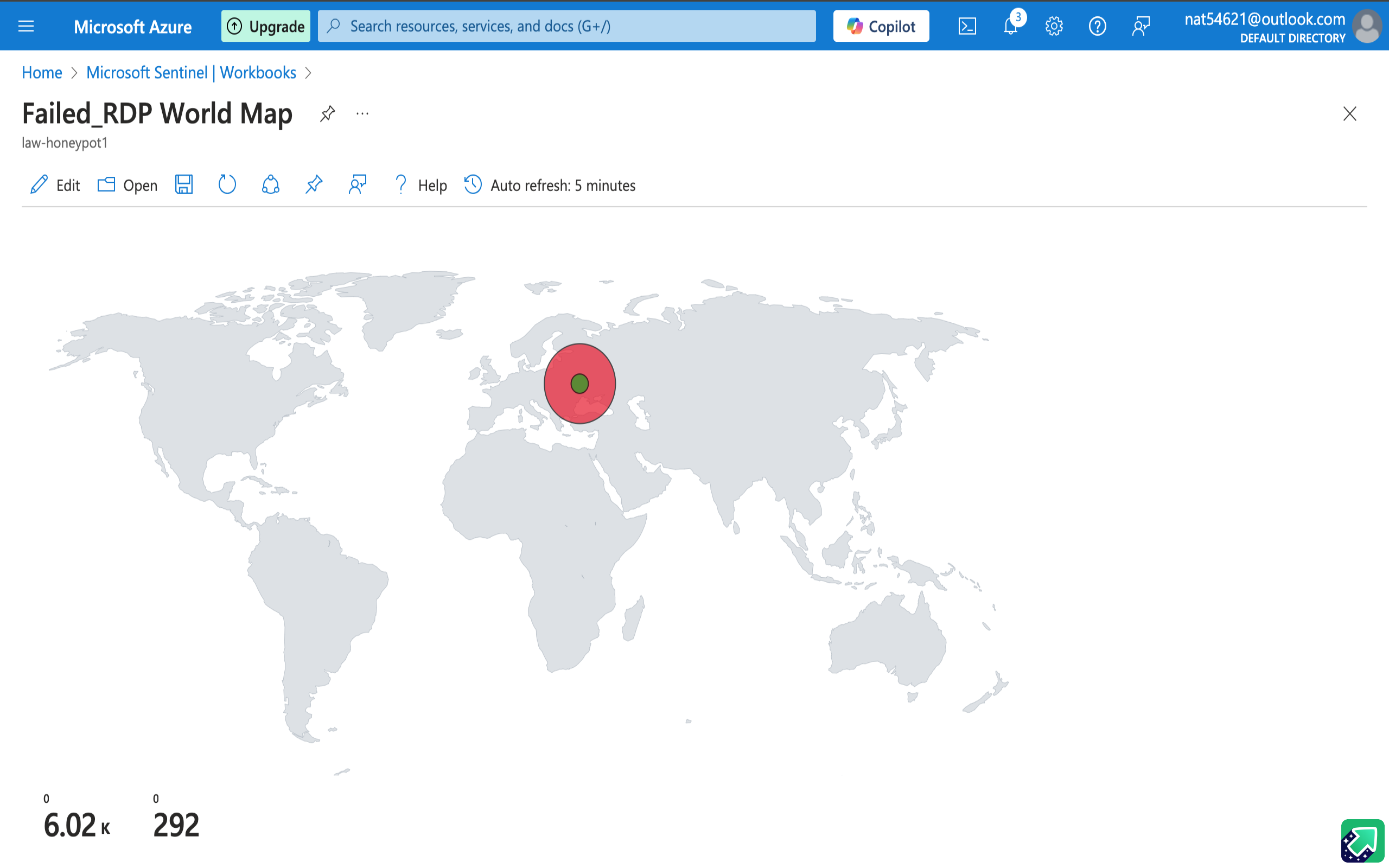Click the Save workbook icon
This screenshot has height=868, width=1389.
tap(184, 185)
